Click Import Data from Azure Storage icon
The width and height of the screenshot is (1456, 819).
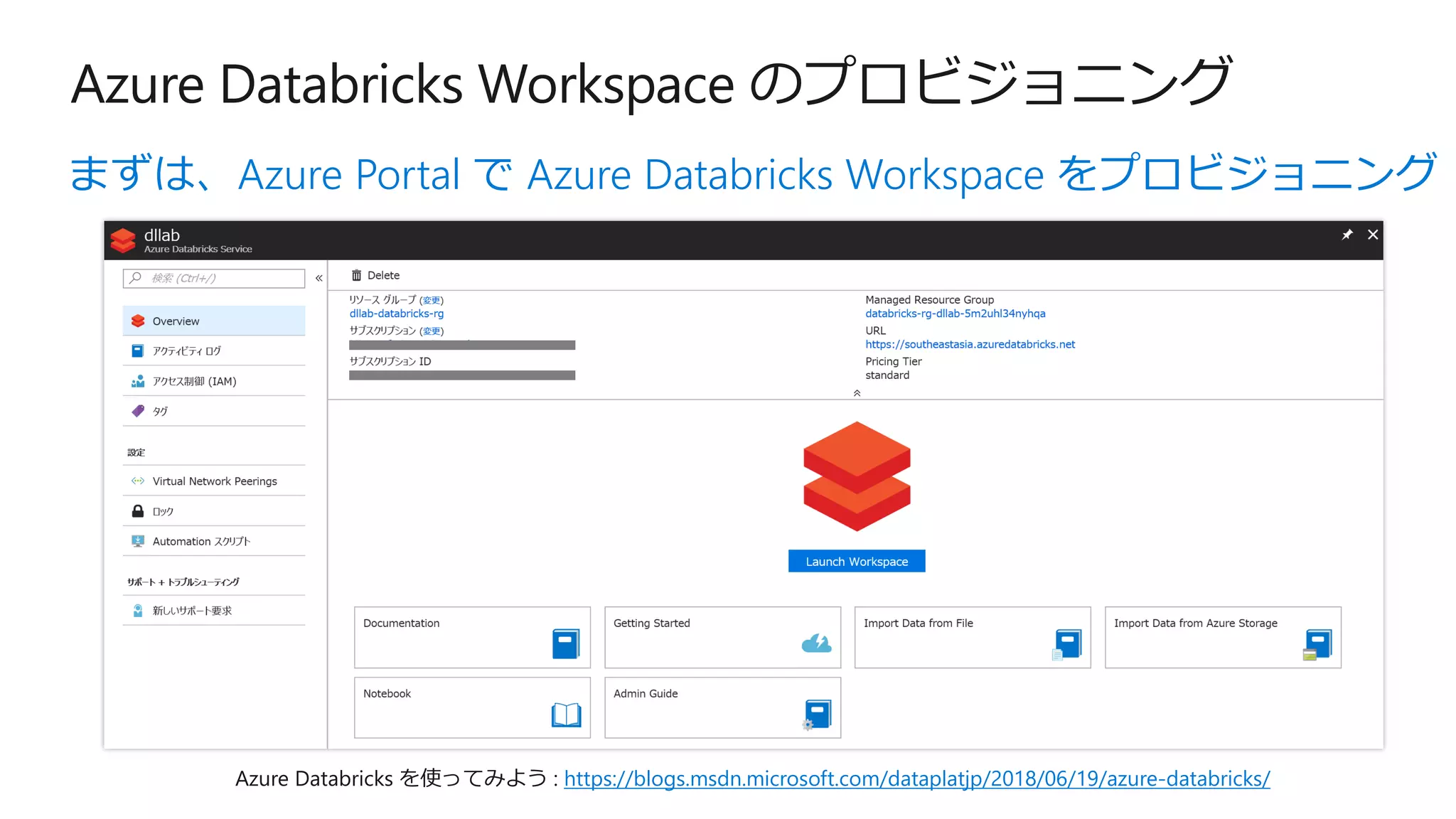click(1317, 644)
